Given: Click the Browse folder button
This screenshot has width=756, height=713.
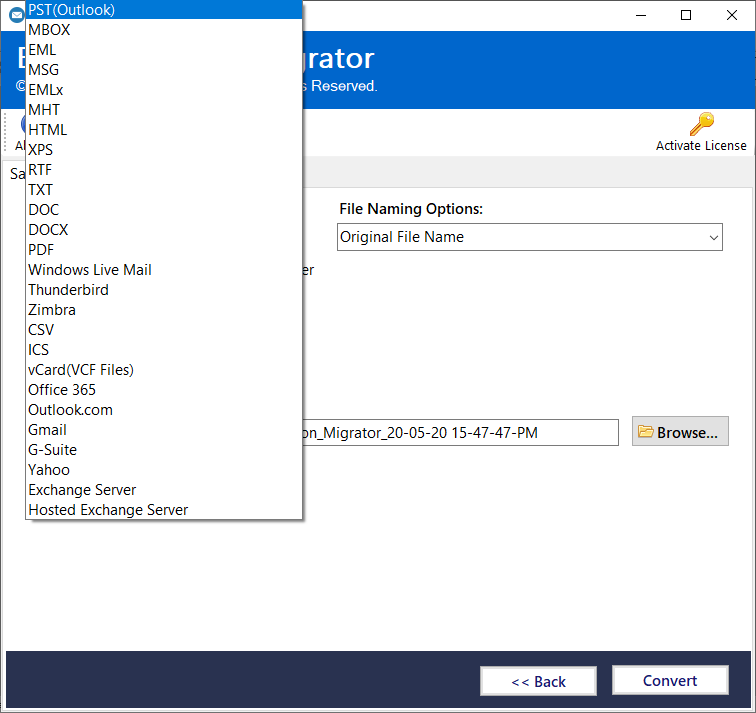Looking at the screenshot, I should pyautogui.click(x=680, y=431).
